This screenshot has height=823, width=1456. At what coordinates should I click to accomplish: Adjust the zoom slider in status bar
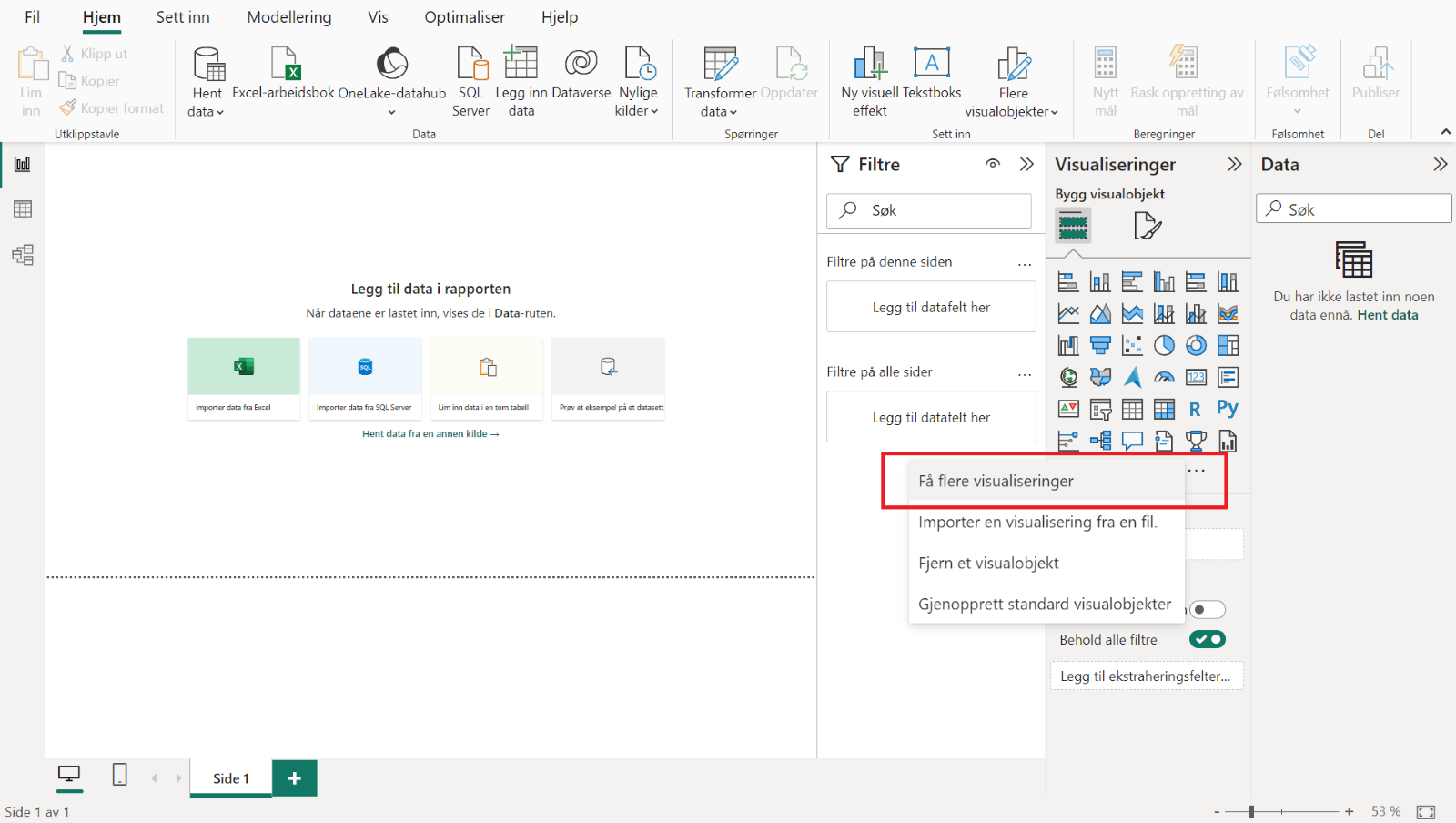[x=1252, y=811]
